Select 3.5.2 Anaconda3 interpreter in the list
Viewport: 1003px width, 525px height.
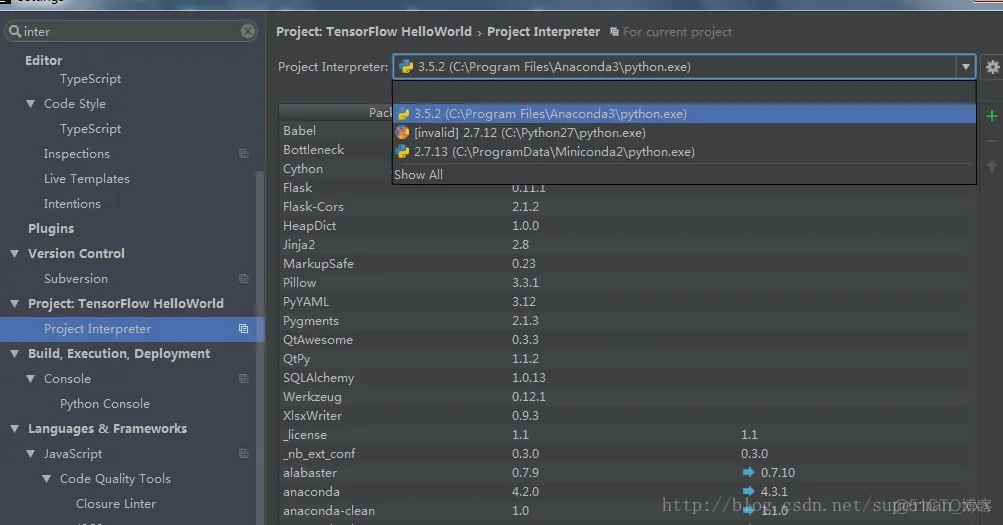(684, 114)
